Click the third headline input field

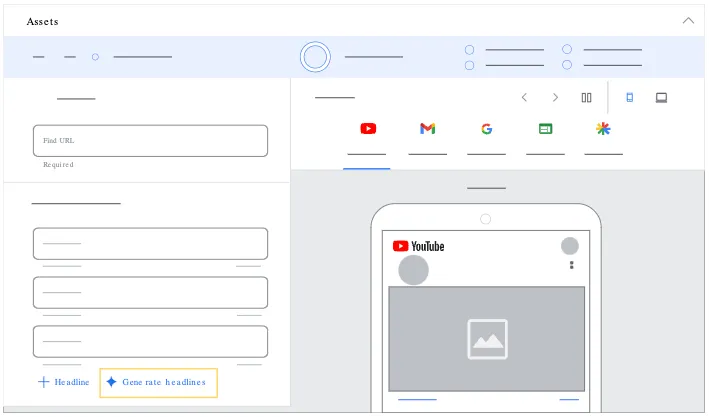point(150,341)
